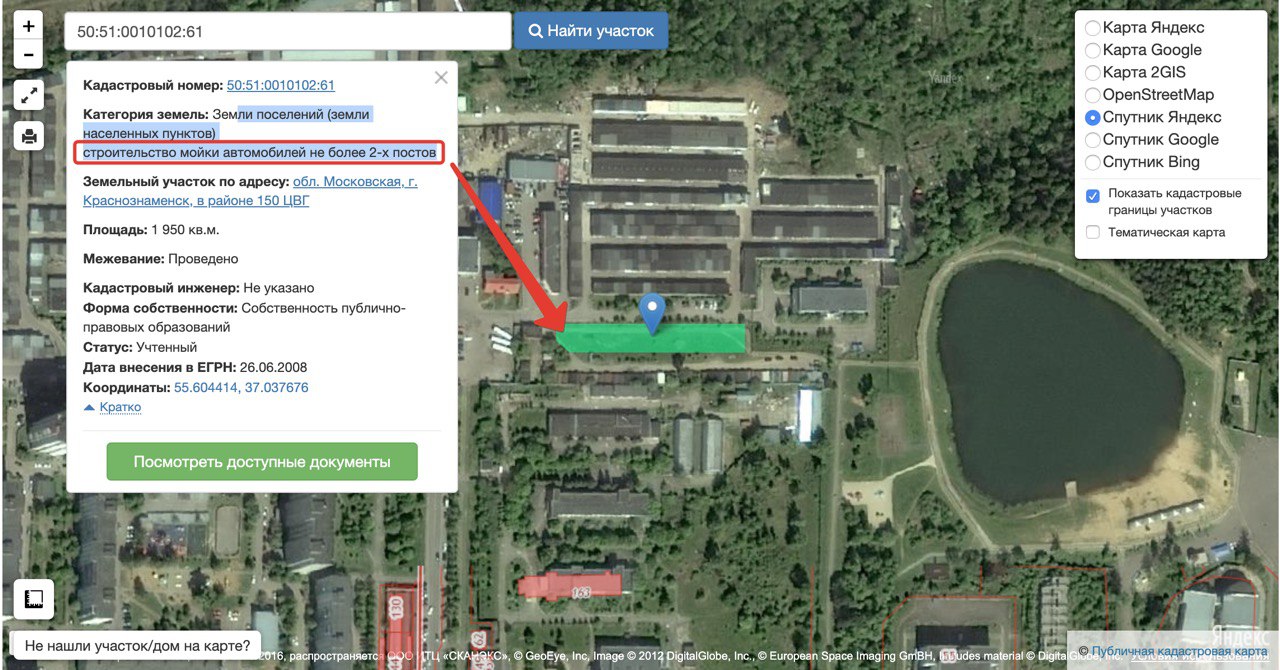The image size is (1280, 670).
Task: Select OpenStreetMap as base map
Action: (x=1093, y=95)
